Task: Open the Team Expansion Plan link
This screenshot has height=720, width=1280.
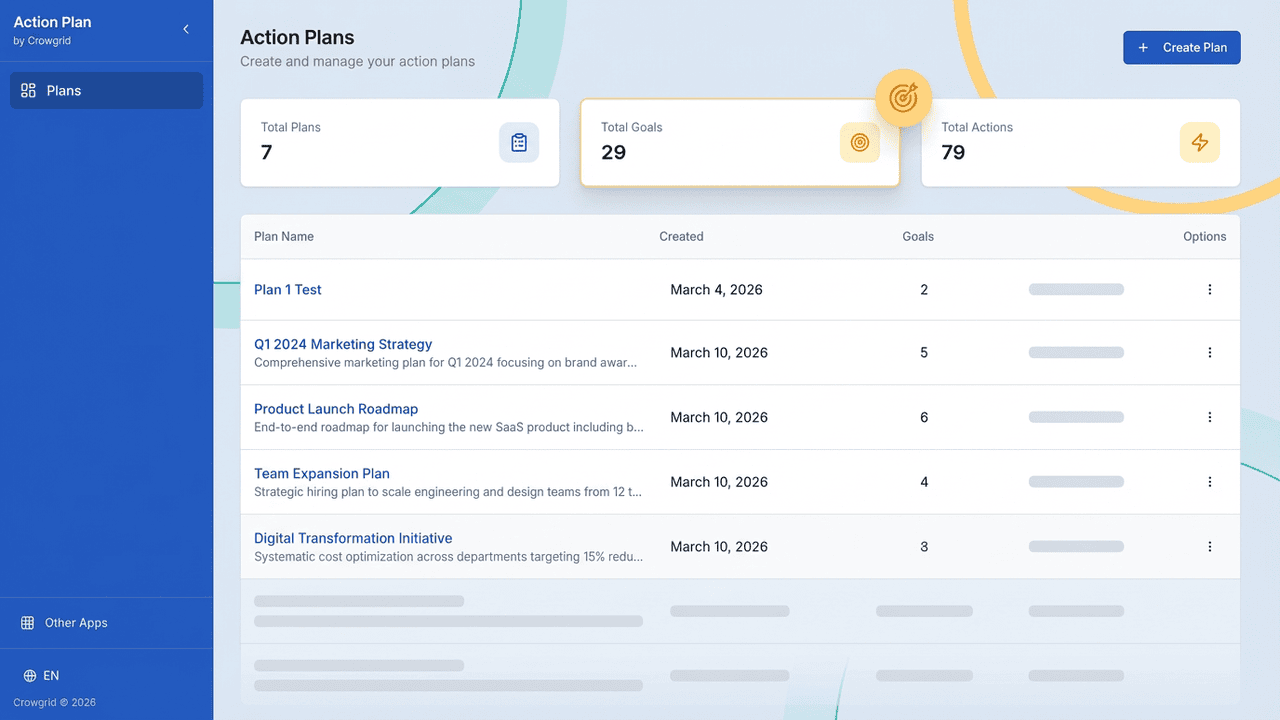Action: pos(322,474)
